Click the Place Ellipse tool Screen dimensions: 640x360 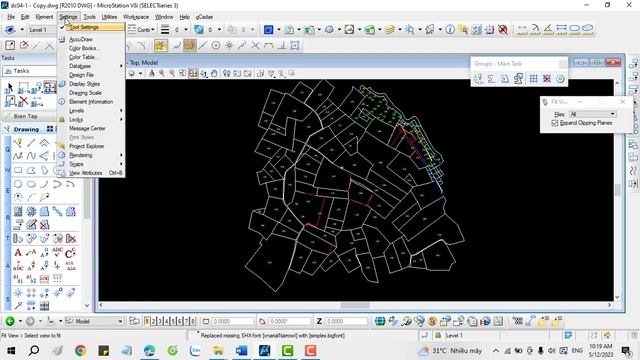pyautogui.click(x=31, y=184)
